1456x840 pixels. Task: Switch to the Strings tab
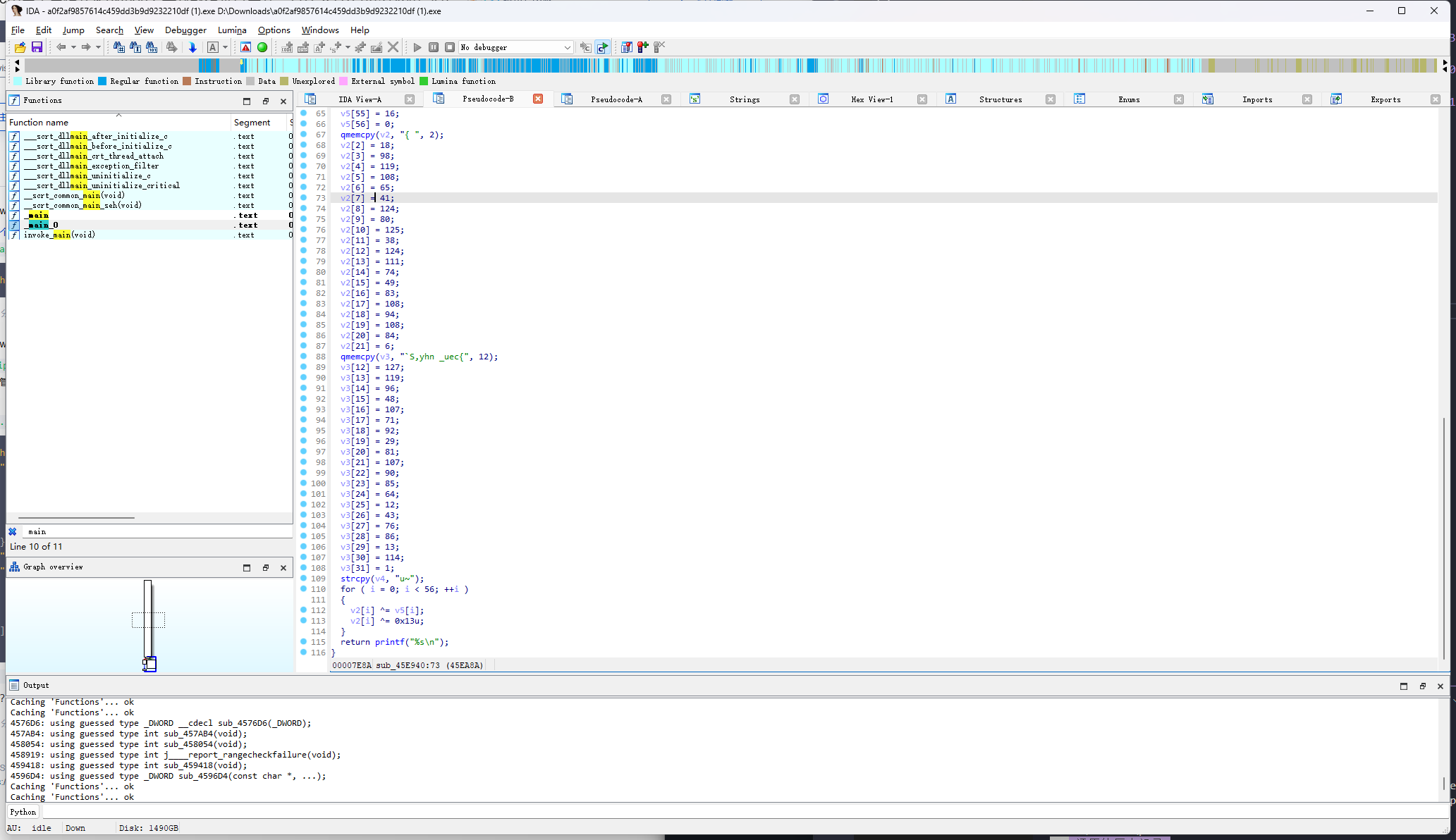coord(745,99)
